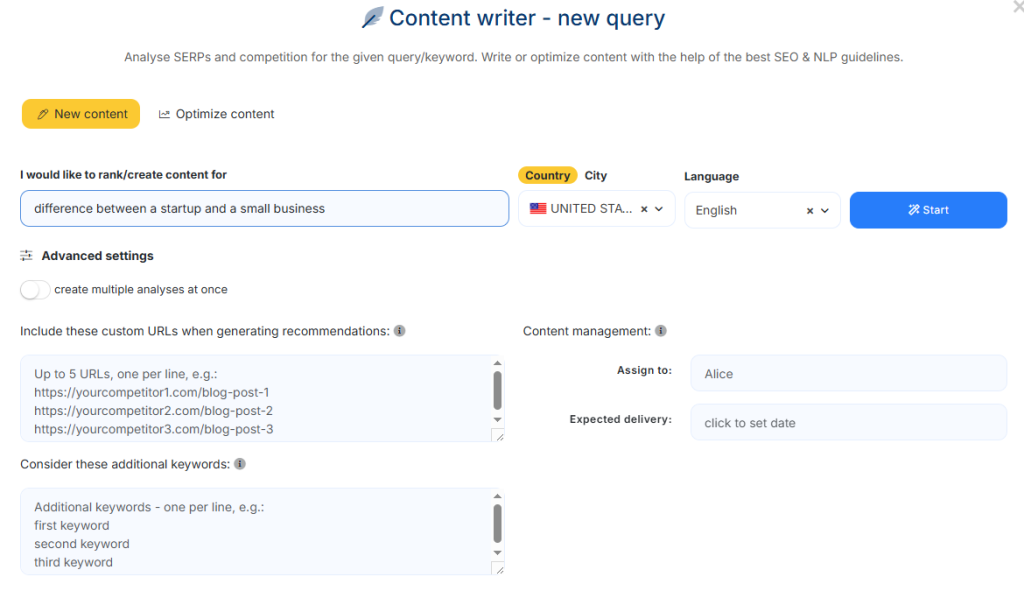Screen dimensions: 1024x598
Task: Expand the country dropdown chevron
Action: point(659,209)
